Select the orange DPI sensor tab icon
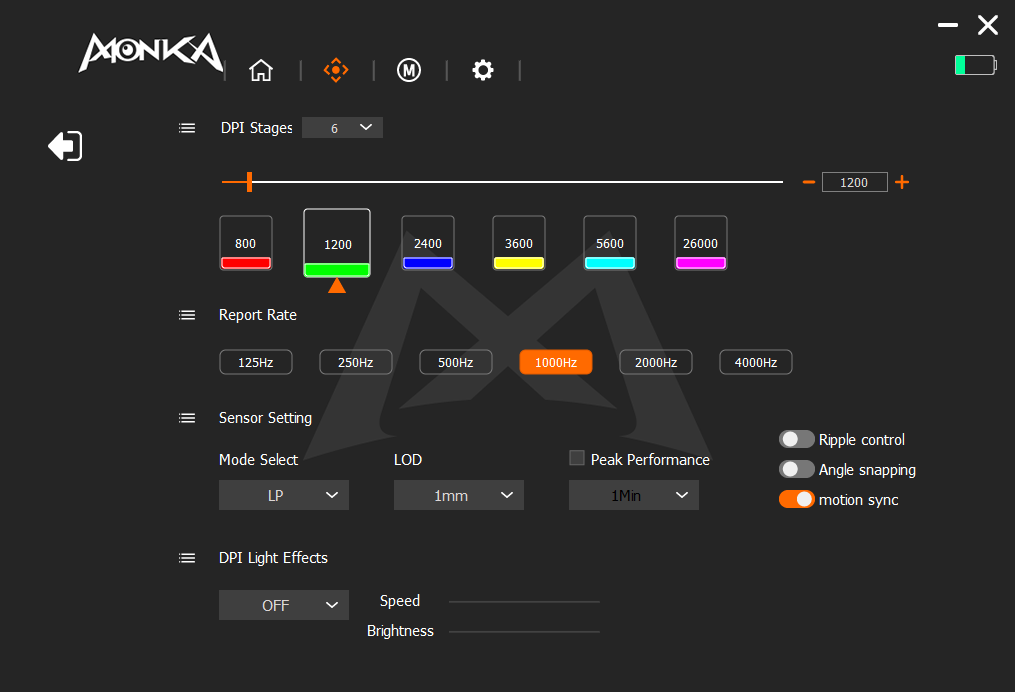The height and width of the screenshot is (692, 1015). (335, 70)
